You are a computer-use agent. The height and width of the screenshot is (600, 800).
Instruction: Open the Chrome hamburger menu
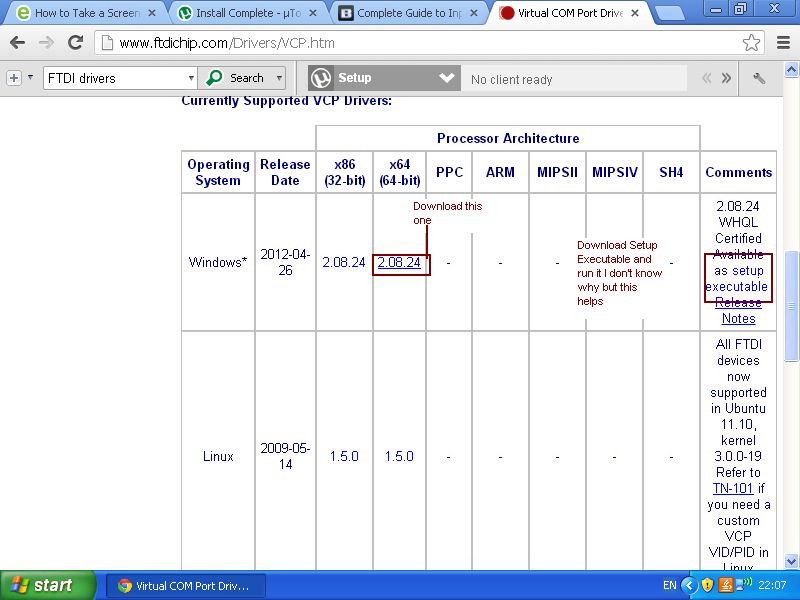coord(783,43)
